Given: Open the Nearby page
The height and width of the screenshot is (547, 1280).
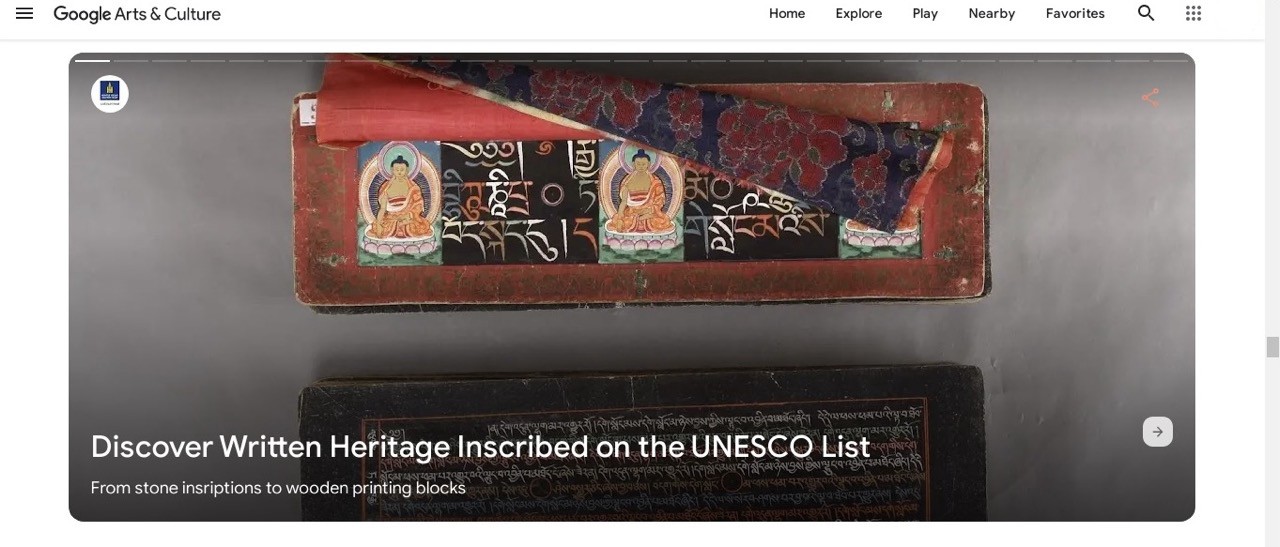Looking at the screenshot, I should 991,13.
